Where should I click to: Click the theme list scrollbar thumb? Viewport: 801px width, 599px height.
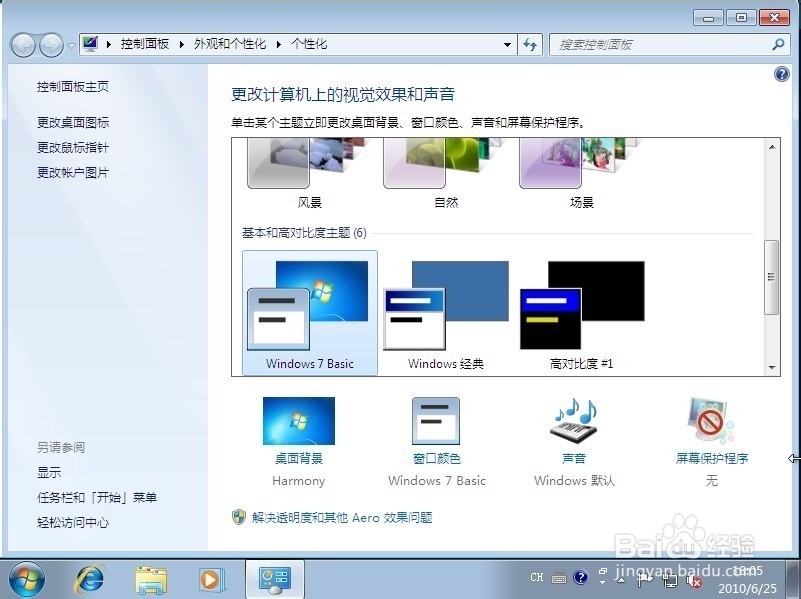pyautogui.click(x=771, y=277)
